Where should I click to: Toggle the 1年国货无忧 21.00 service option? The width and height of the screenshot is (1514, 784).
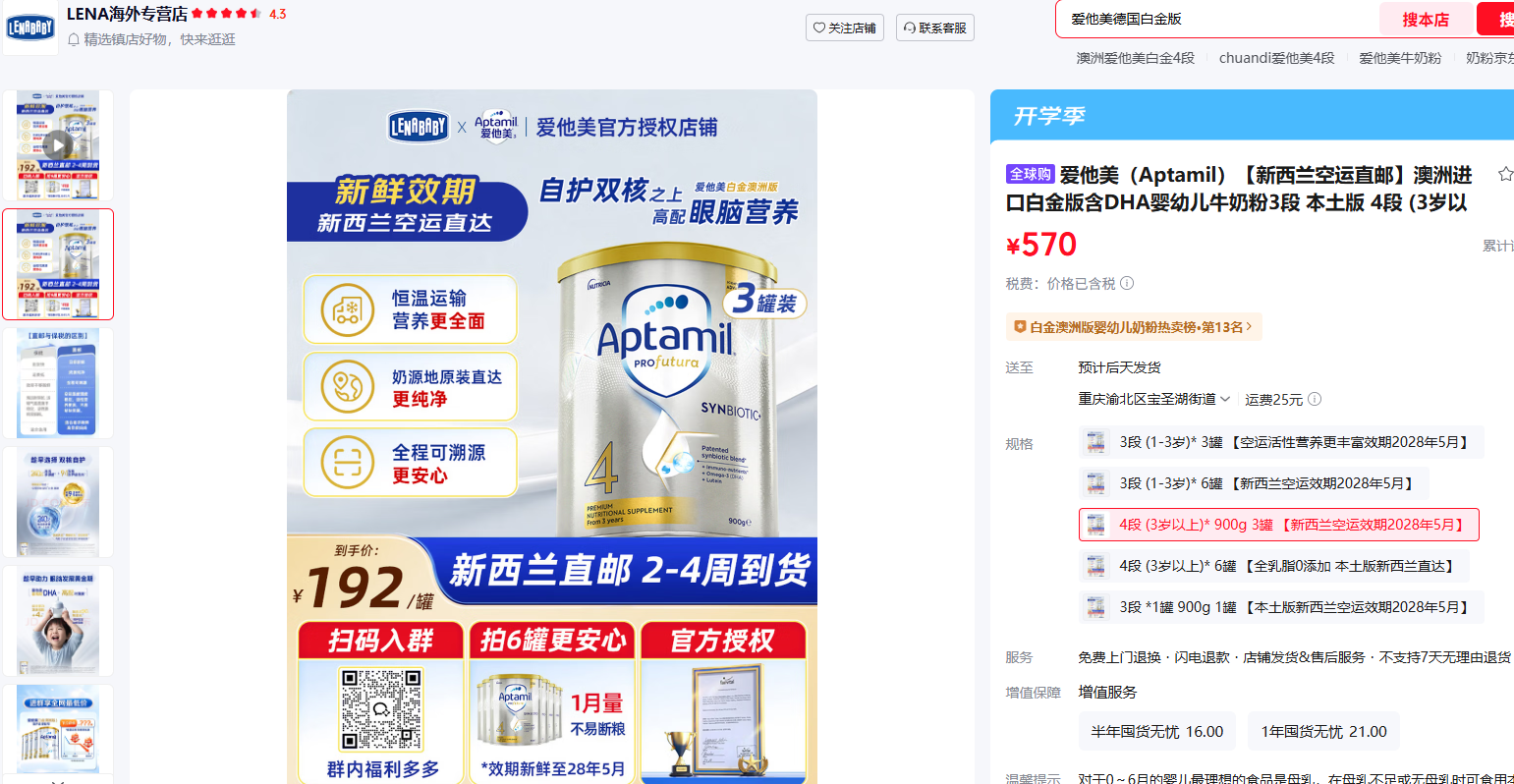[x=1324, y=731]
